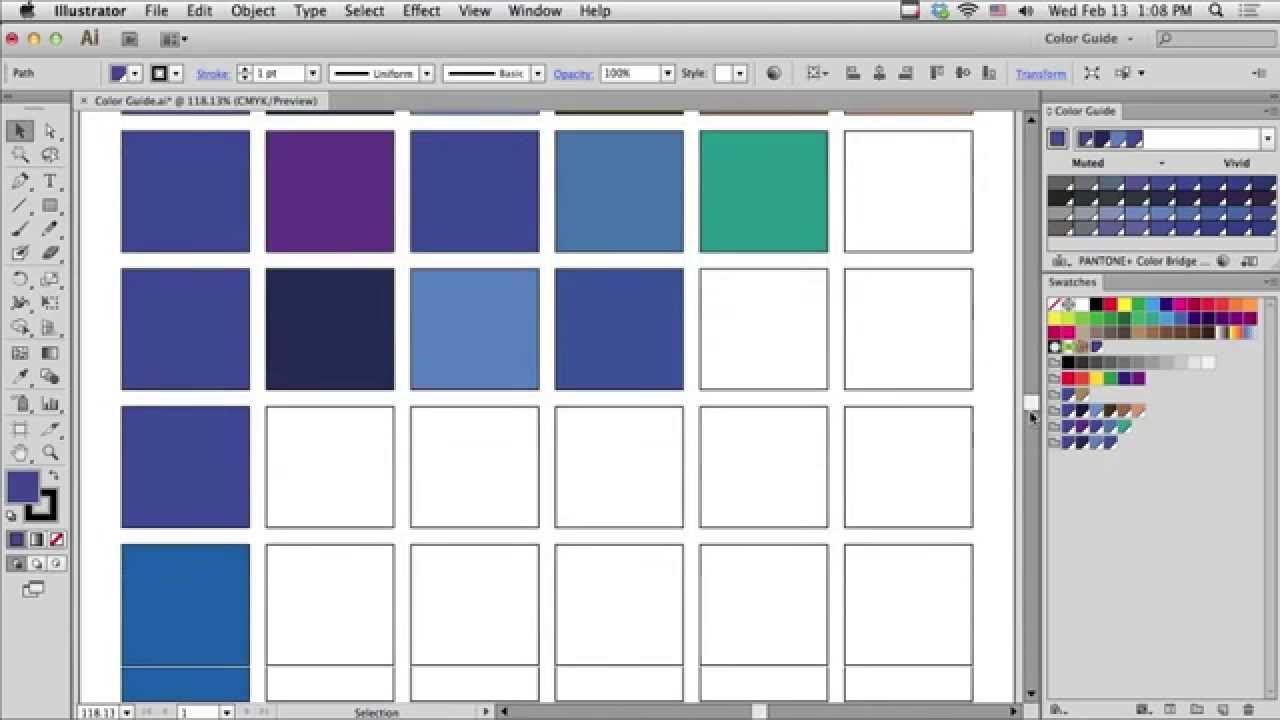Select the Perspective Grid tool
The image size is (1280, 720).
[x=50, y=327]
